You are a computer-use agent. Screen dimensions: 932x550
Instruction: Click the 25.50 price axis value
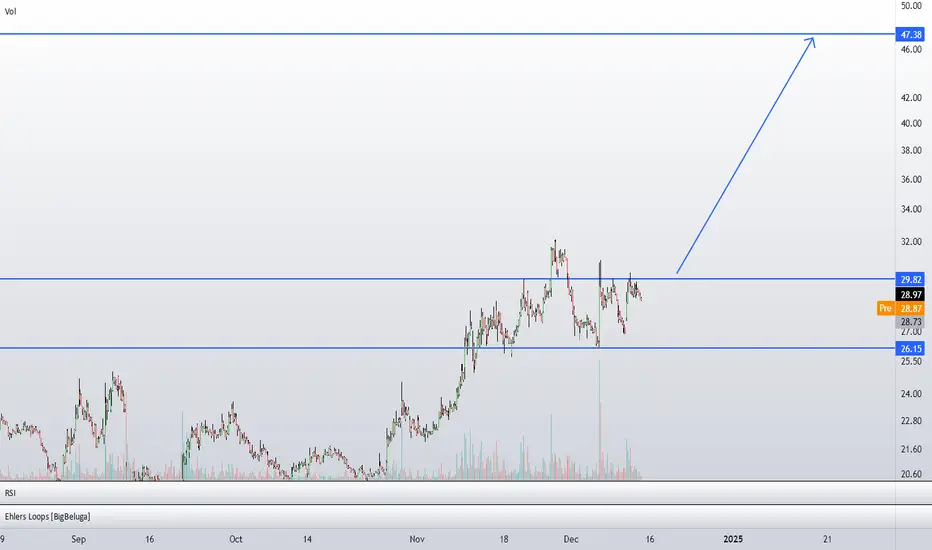[x=911, y=361]
